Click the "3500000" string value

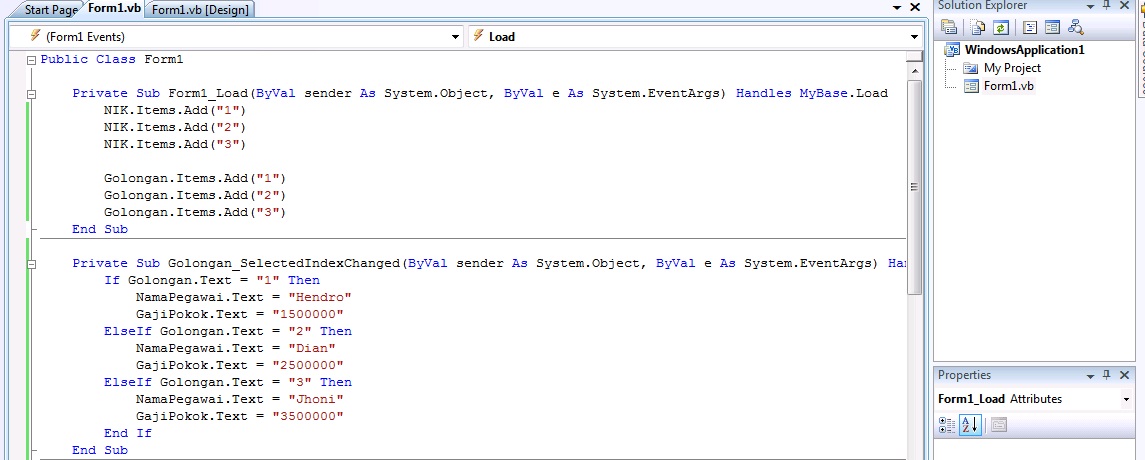point(307,416)
